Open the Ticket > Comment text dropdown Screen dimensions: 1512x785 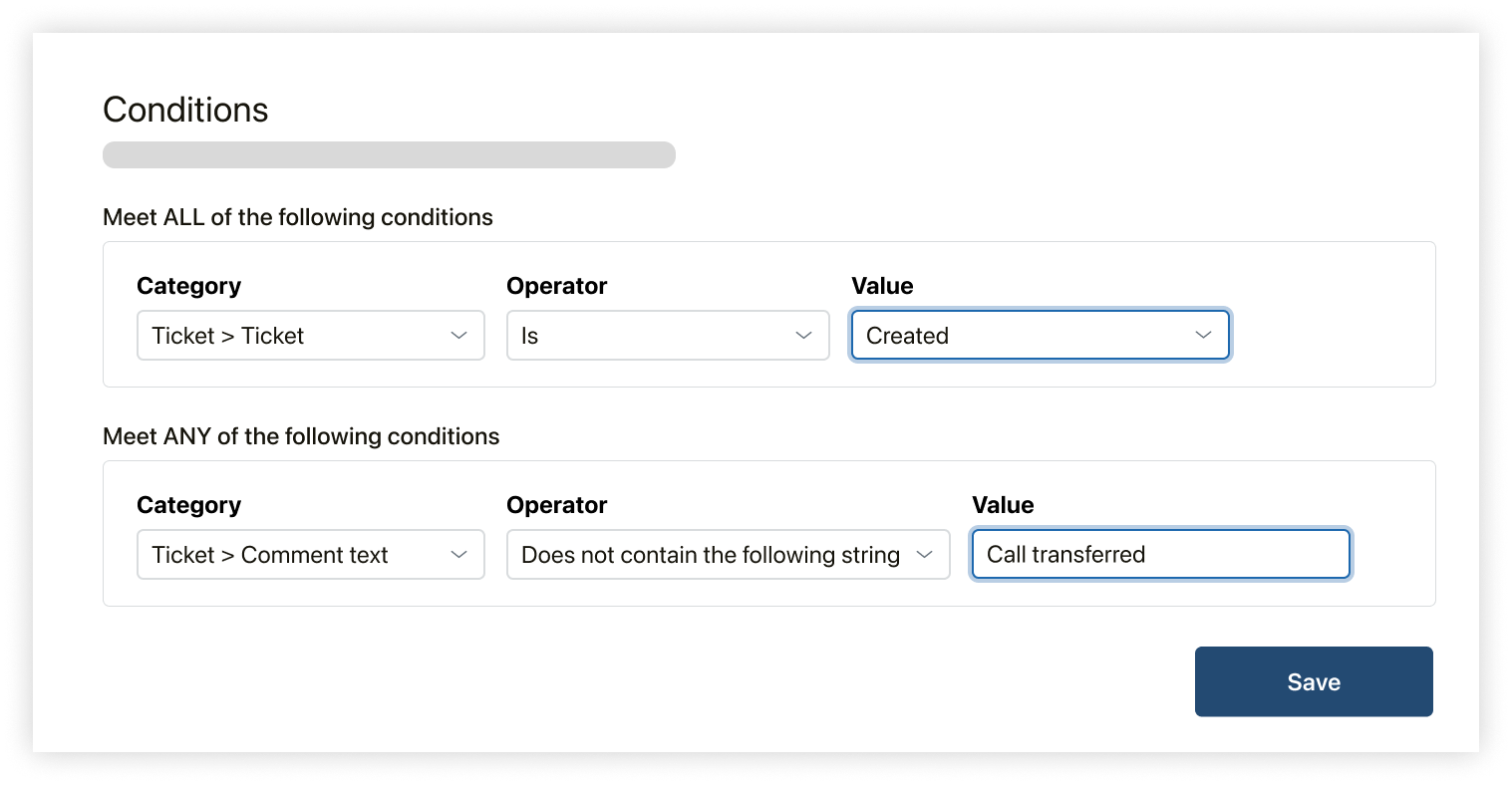point(299,555)
